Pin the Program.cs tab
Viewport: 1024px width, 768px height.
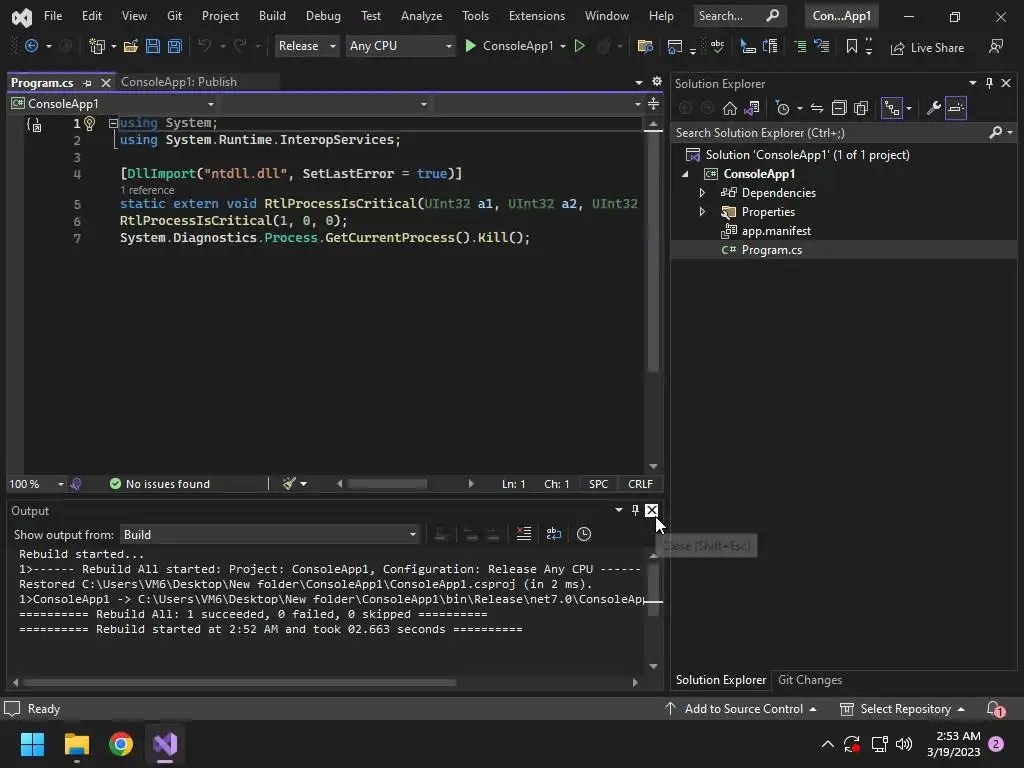coord(88,83)
